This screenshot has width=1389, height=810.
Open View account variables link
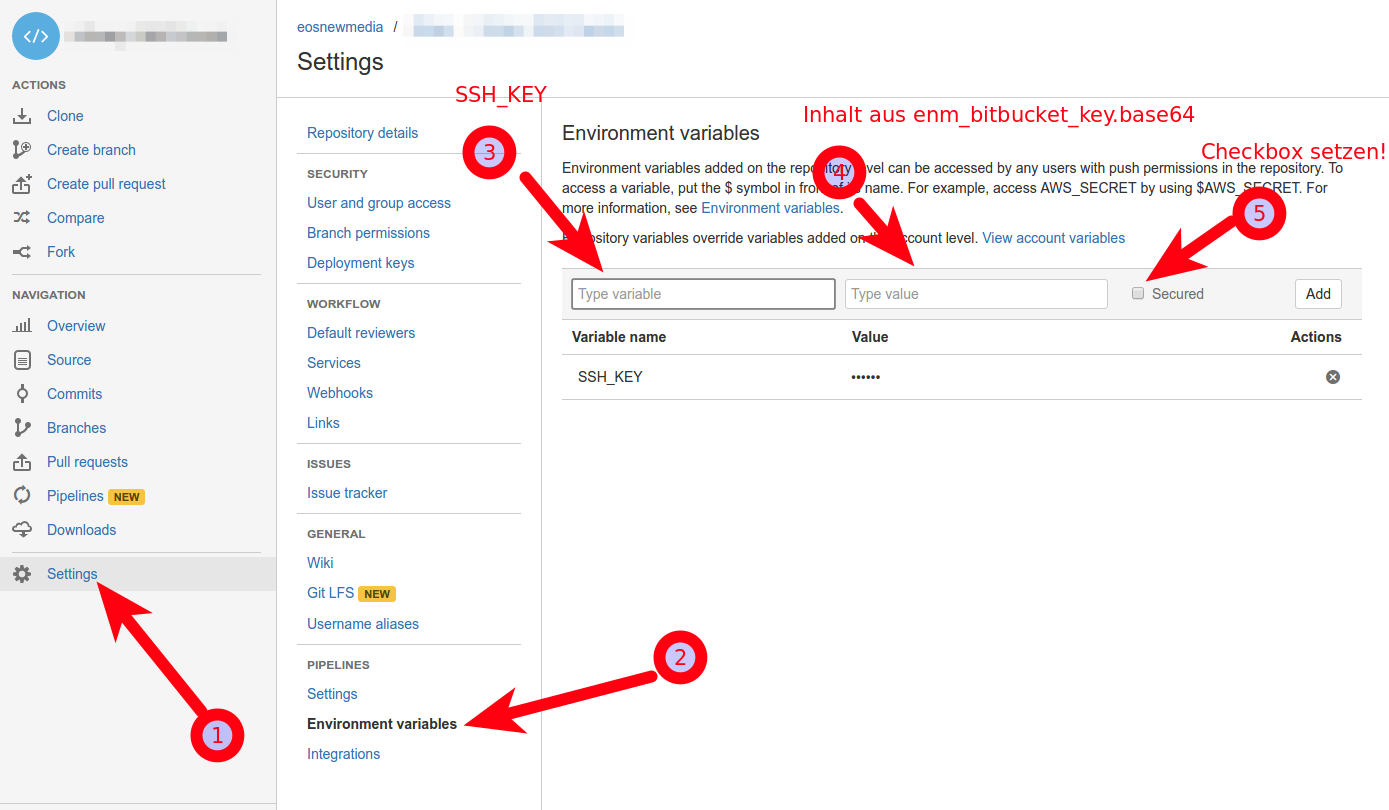click(x=1053, y=238)
